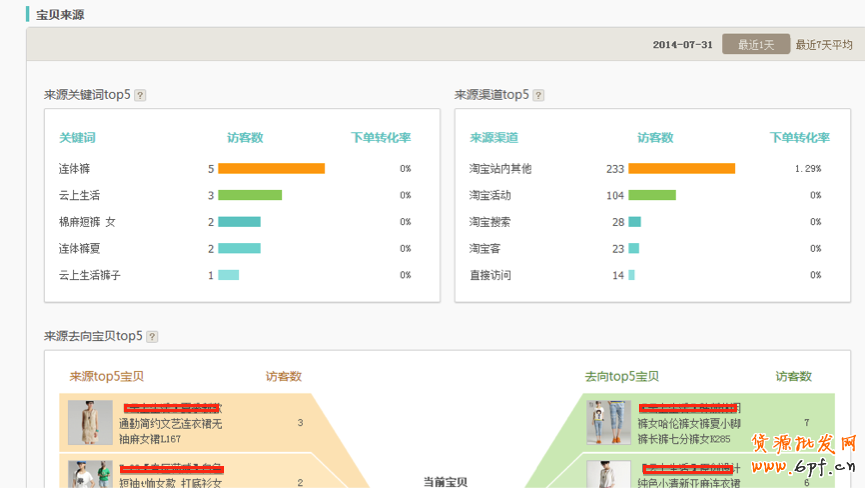866x488 pixels.
Task: Open the second destination product thumbnail
Action: 608,474
